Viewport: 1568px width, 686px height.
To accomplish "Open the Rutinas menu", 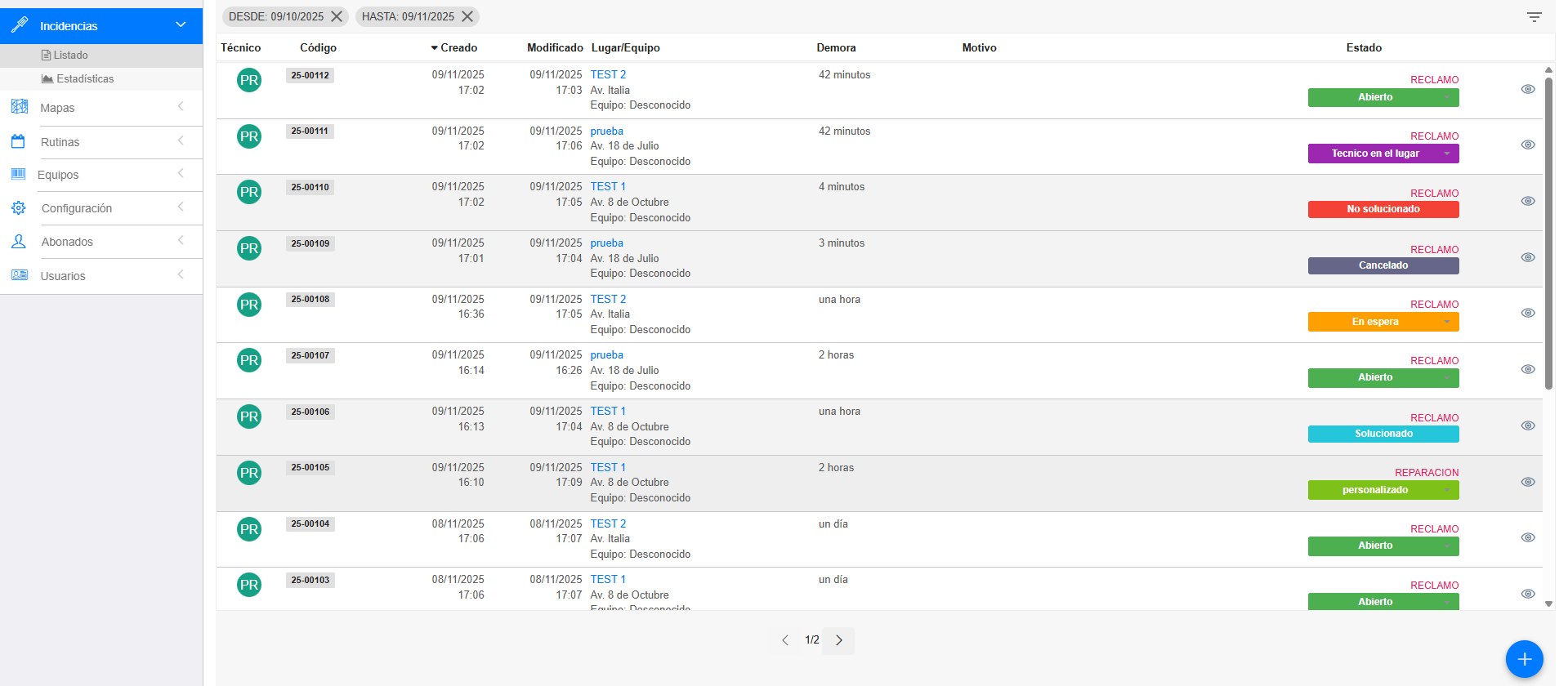I will (x=101, y=142).
